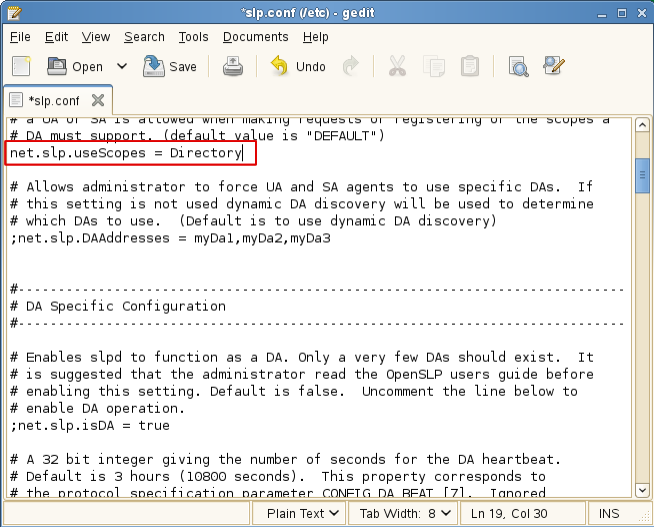This screenshot has width=654, height=527.
Task: Open the Help menu
Action: coord(316,37)
